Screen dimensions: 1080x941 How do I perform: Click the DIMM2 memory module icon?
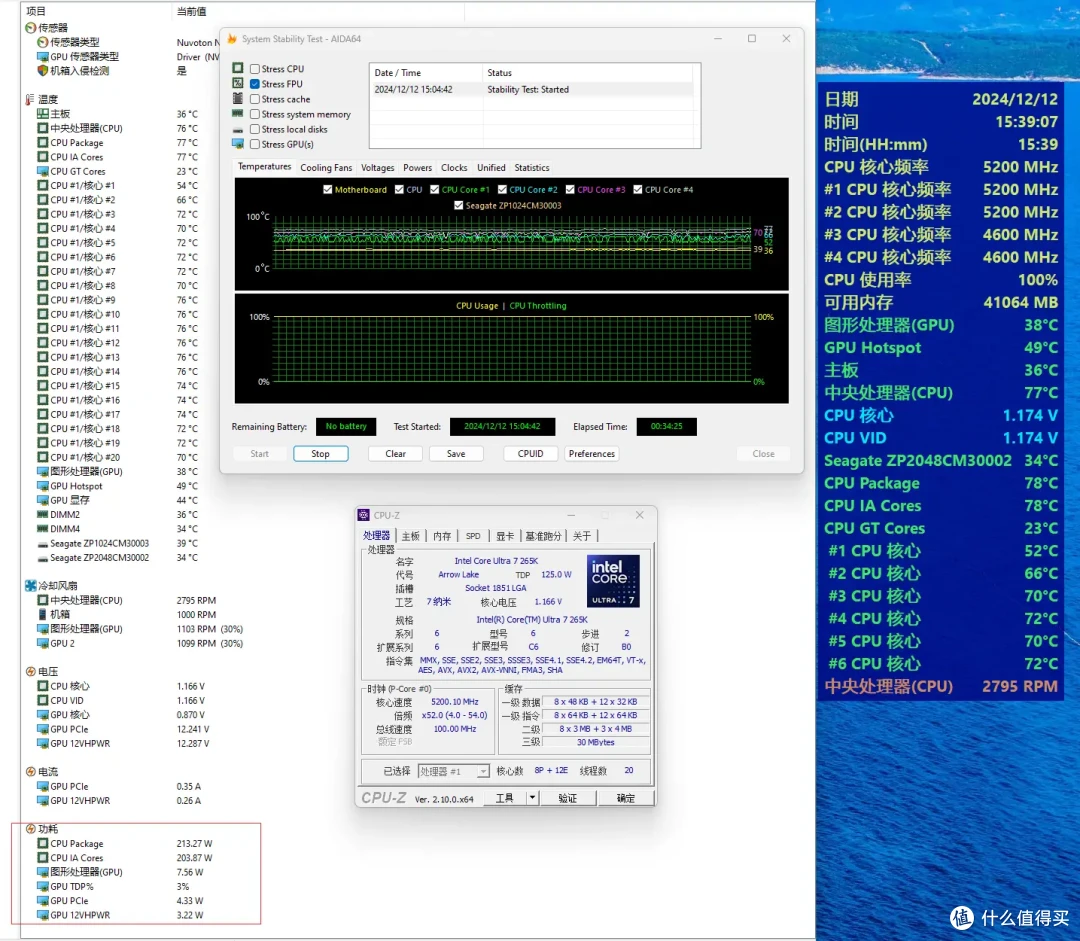click(43, 515)
